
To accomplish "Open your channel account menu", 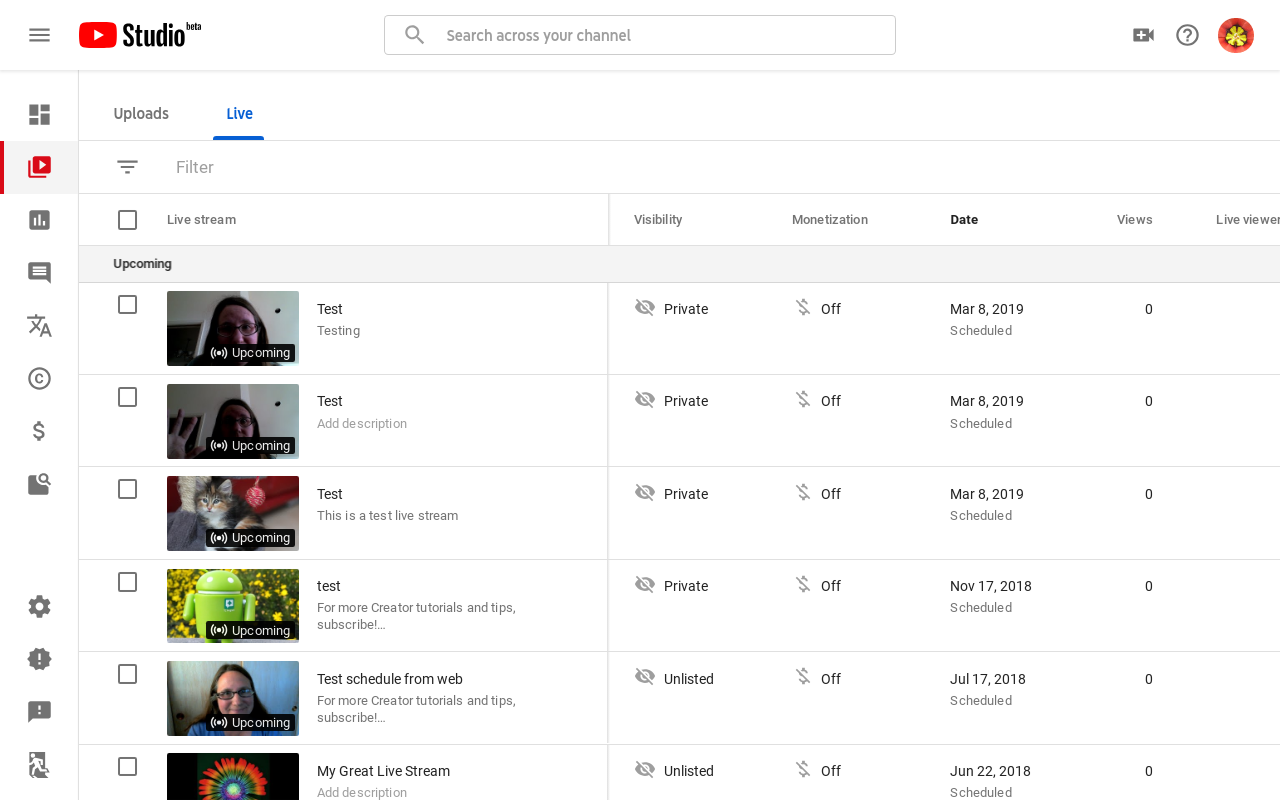I will pyautogui.click(x=1235, y=34).
